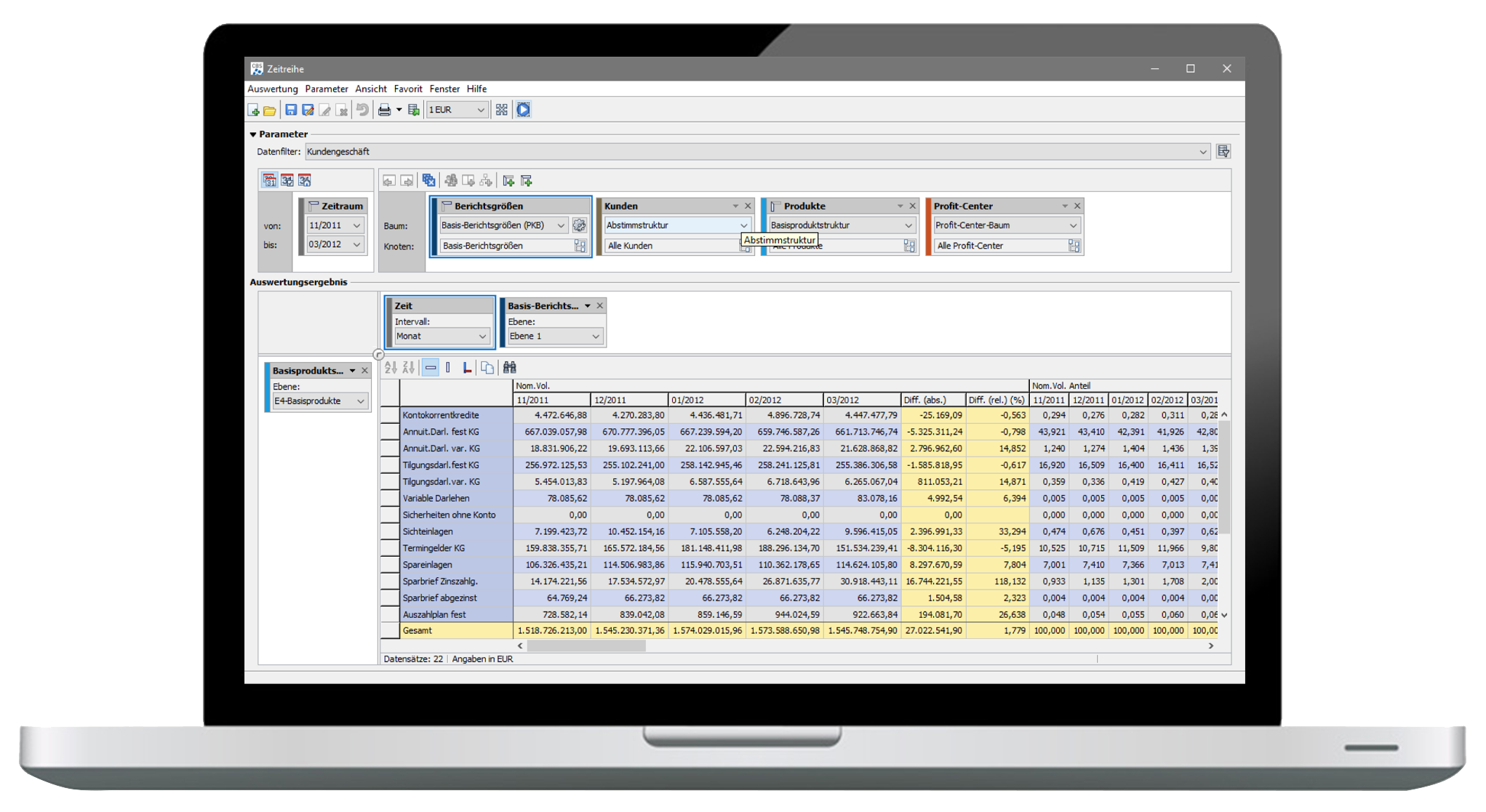
Task: Expand the 1 EUR currency dropdown
Action: [x=480, y=110]
